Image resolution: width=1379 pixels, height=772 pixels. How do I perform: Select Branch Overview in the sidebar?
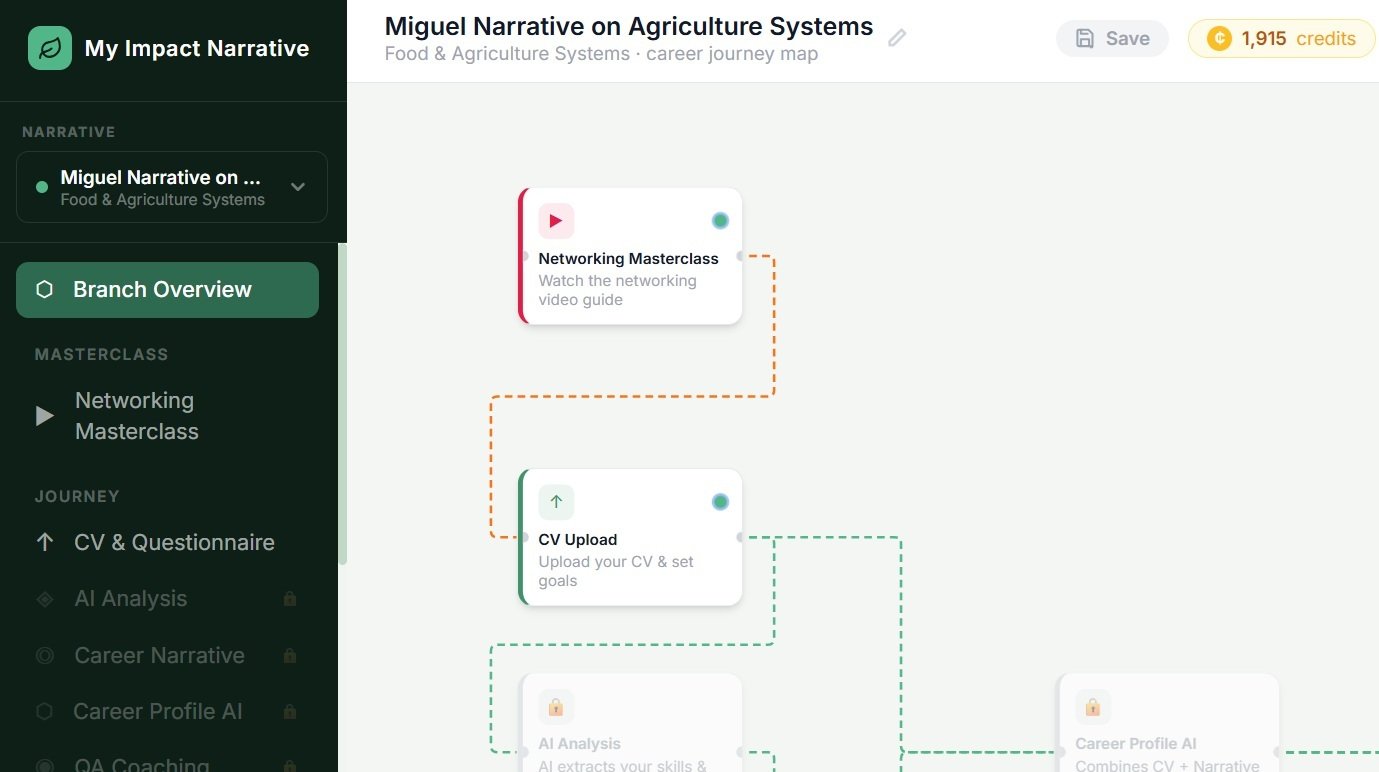167,290
